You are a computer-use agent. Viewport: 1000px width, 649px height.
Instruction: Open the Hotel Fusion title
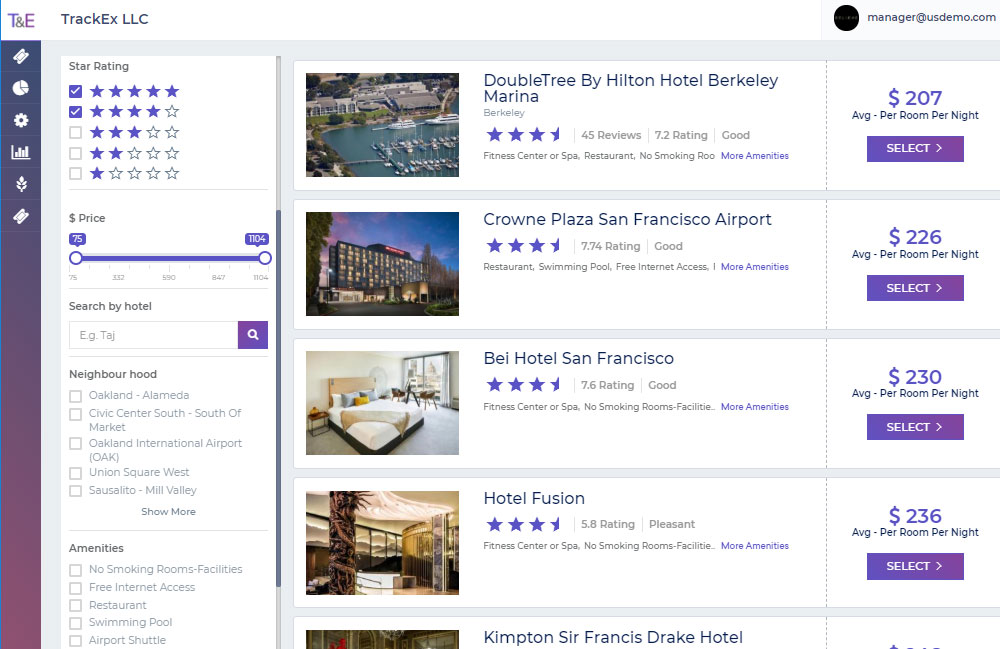click(x=534, y=498)
